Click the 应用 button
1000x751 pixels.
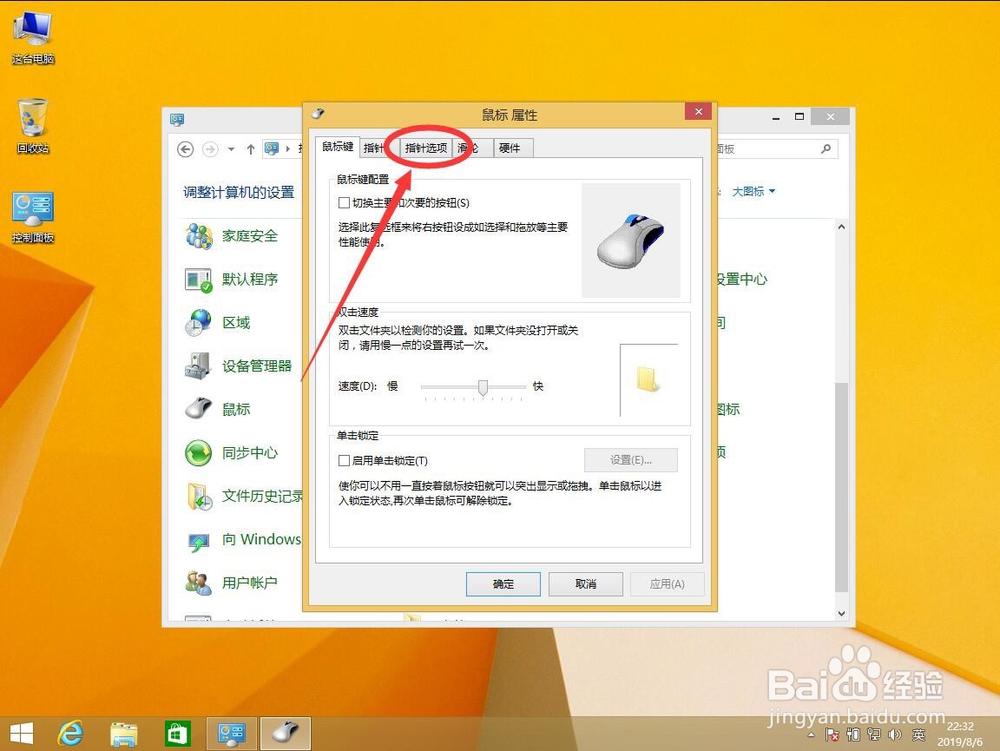coord(667,584)
